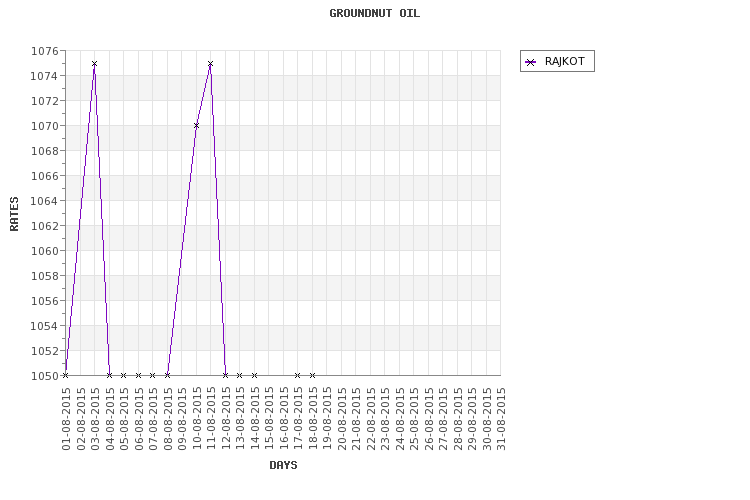Screen dimensions: 750x500
Task: Click the data marker on 06-08-2015
Action: (x=138, y=375)
